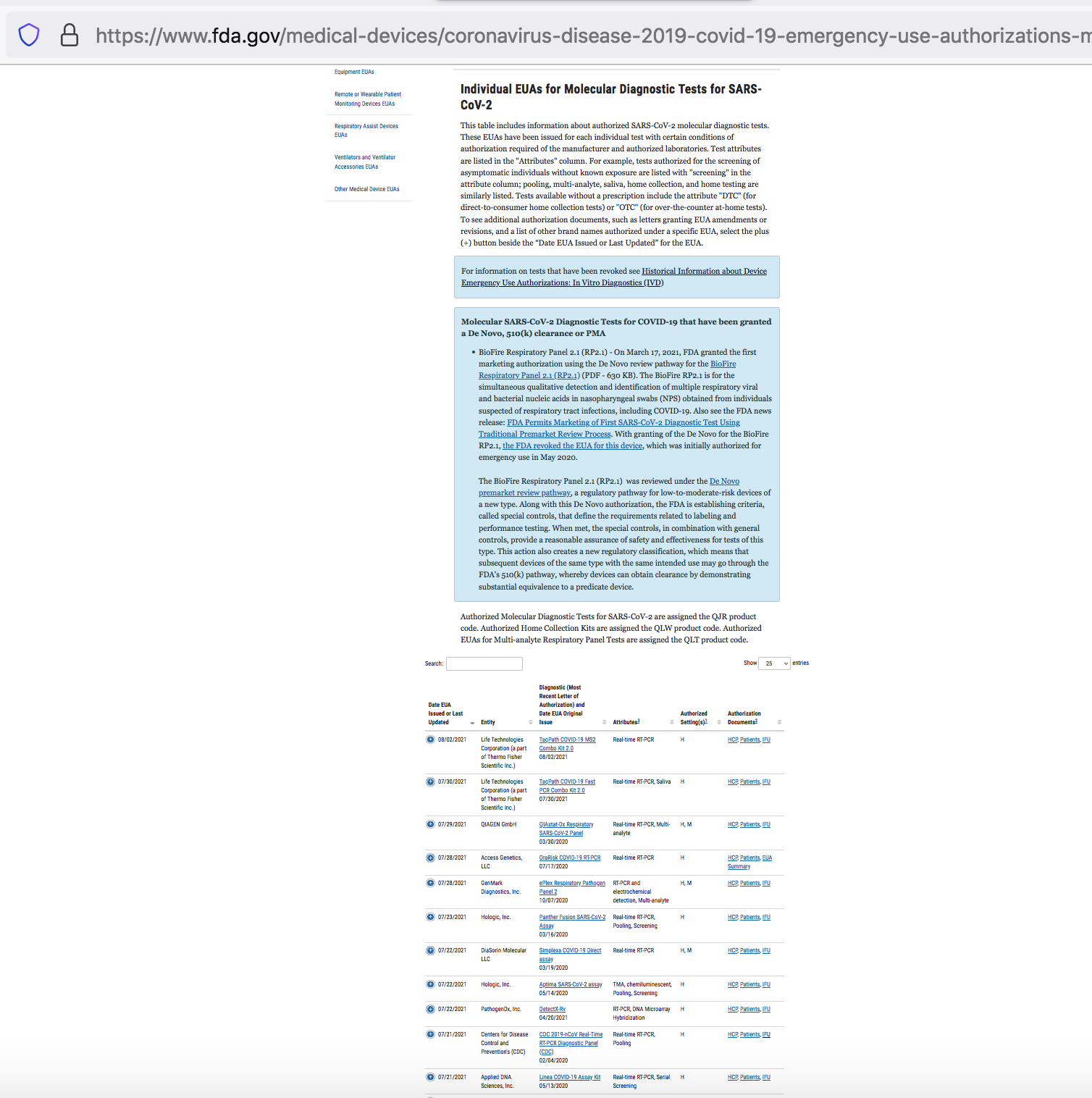The image size is (1092, 1098).
Task: Open Other Medical Device EUAs sidebar link
Action: pos(367,189)
